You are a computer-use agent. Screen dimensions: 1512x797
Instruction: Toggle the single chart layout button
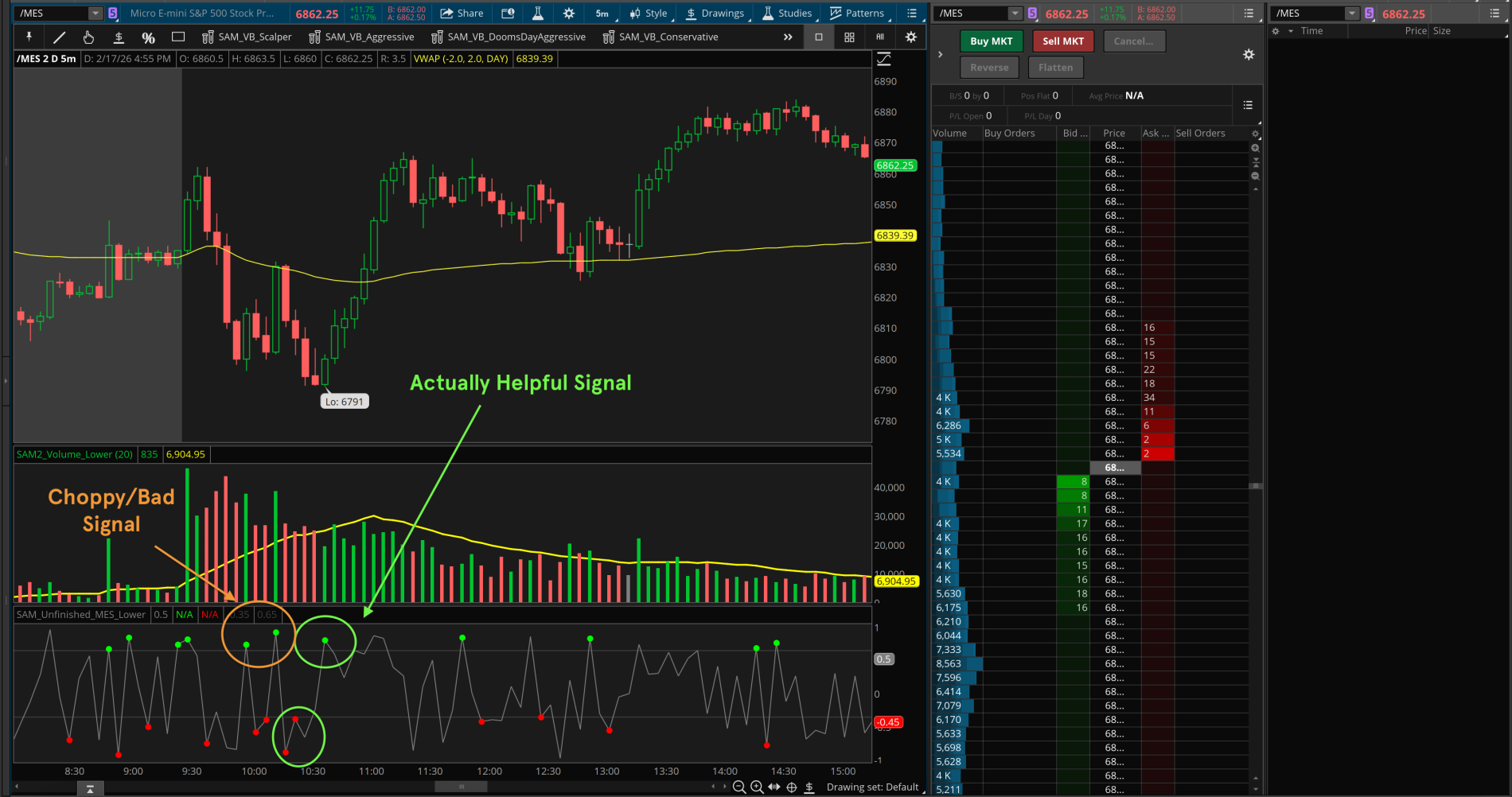pos(819,37)
